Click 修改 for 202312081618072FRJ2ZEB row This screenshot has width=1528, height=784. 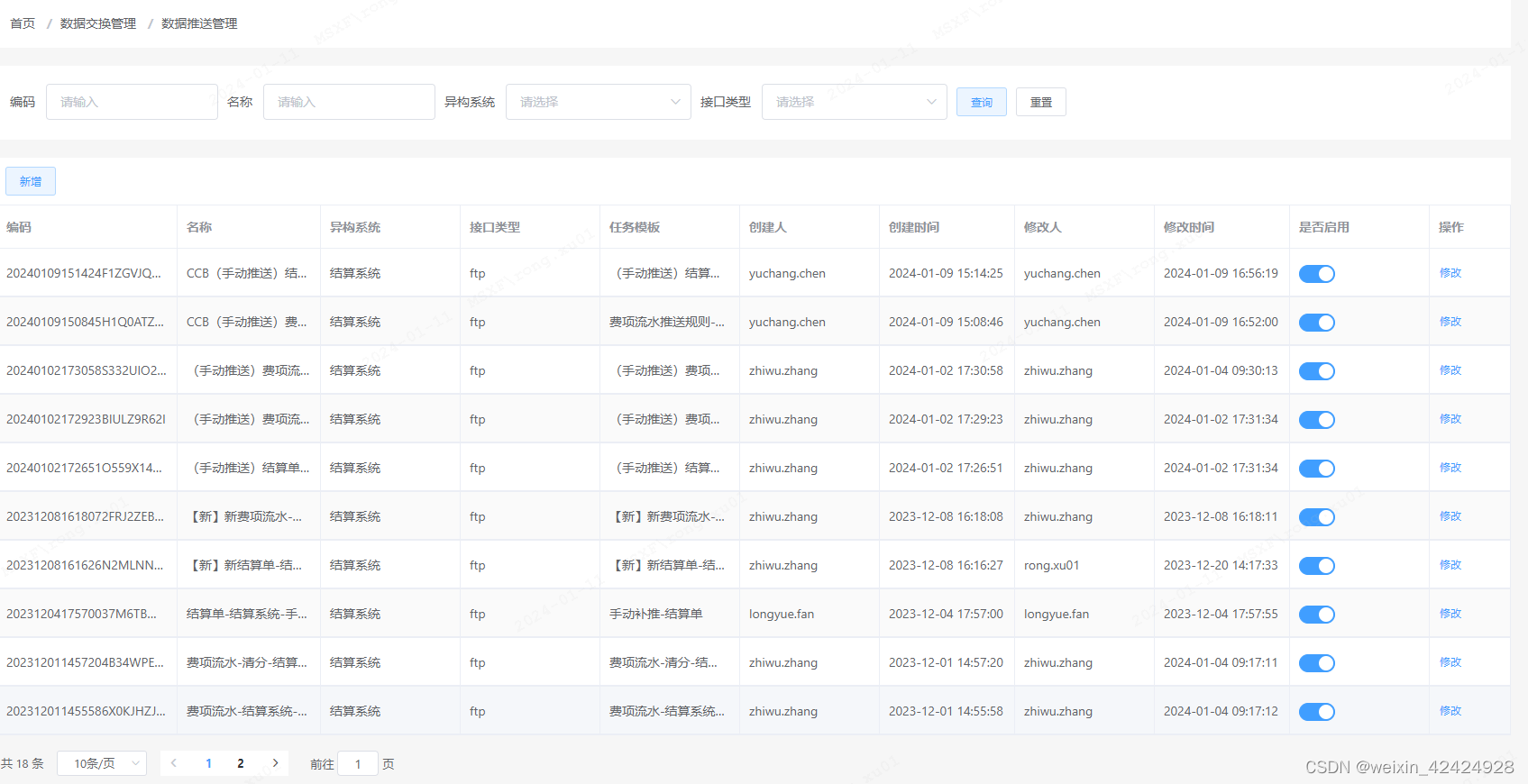[x=1450, y=516]
